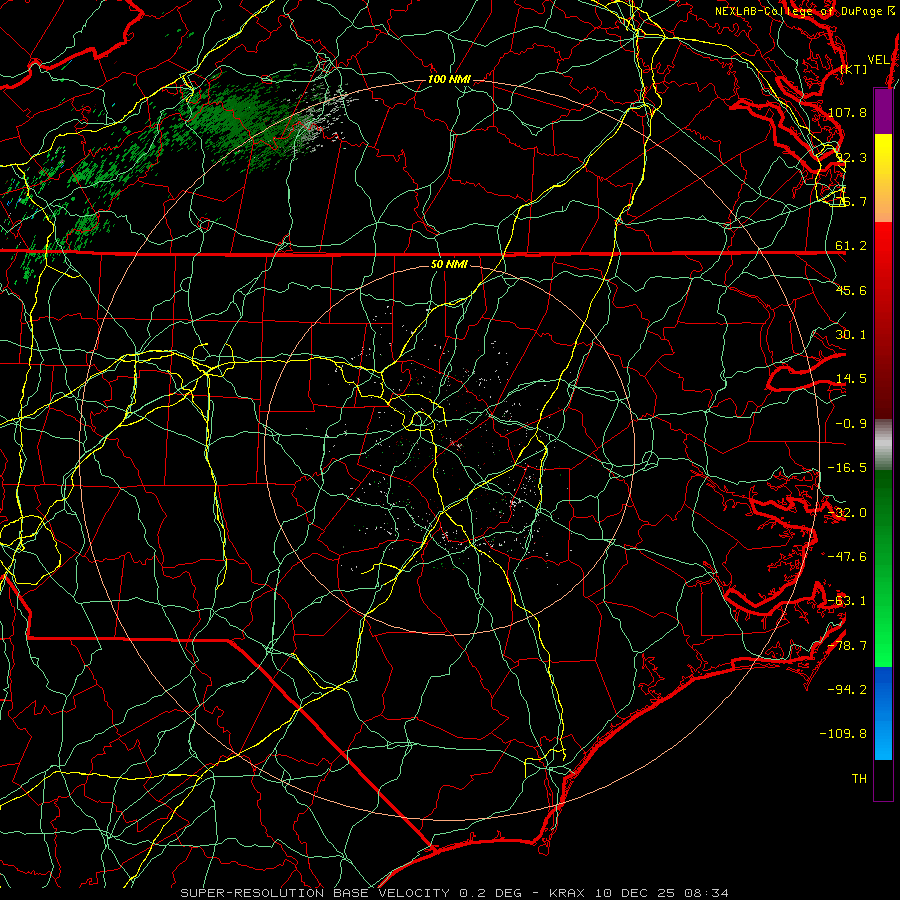
Task: Select the -16.5 legend value
Action: pyautogui.click(x=847, y=468)
